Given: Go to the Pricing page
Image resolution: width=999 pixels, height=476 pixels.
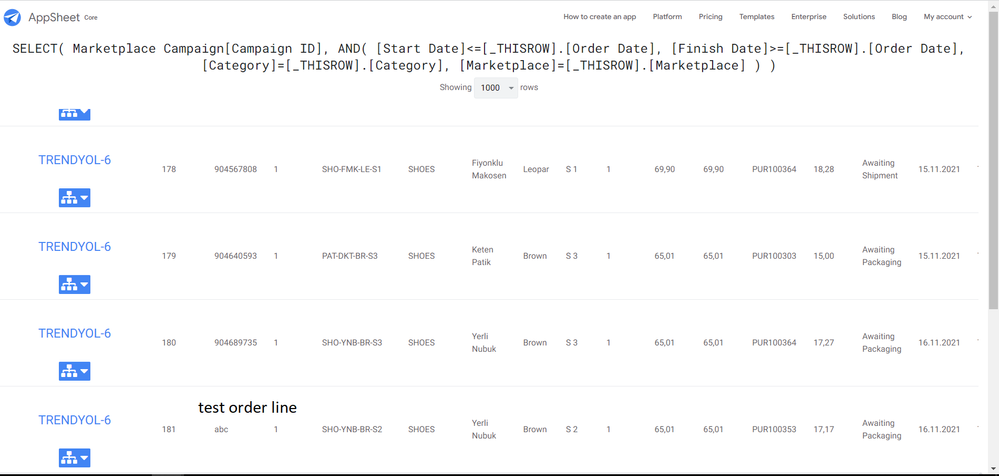Looking at the screenshot, I should (710, 17).
